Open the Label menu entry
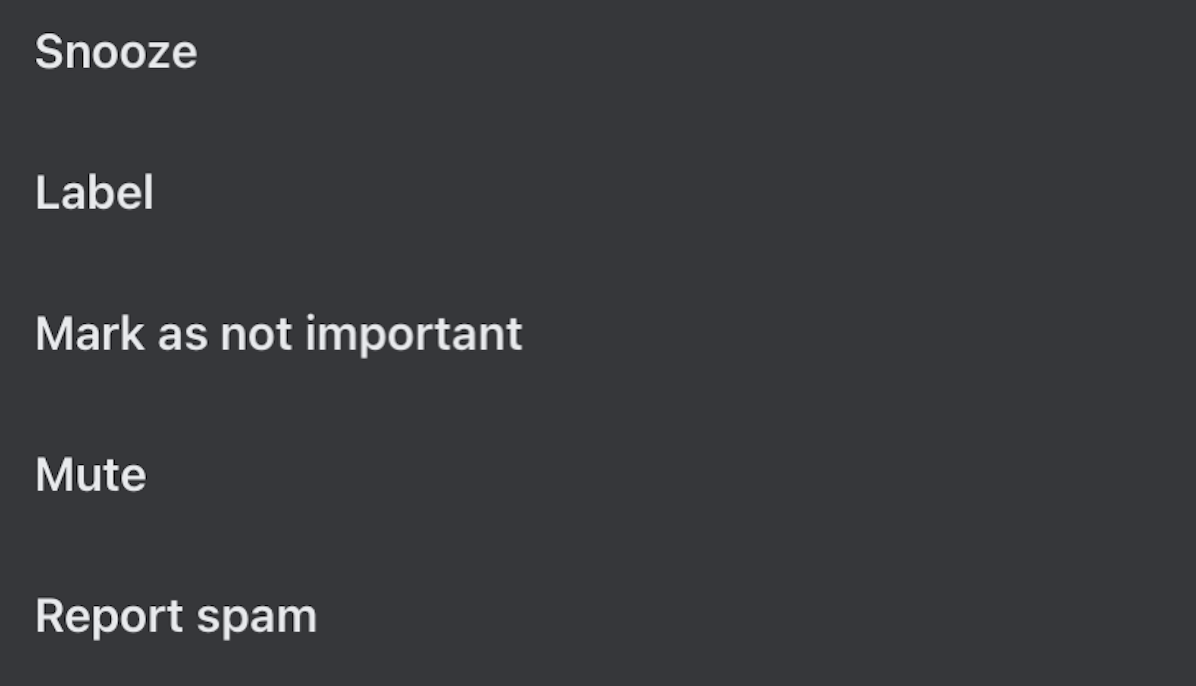1196x686 pixels. [94, 193]
